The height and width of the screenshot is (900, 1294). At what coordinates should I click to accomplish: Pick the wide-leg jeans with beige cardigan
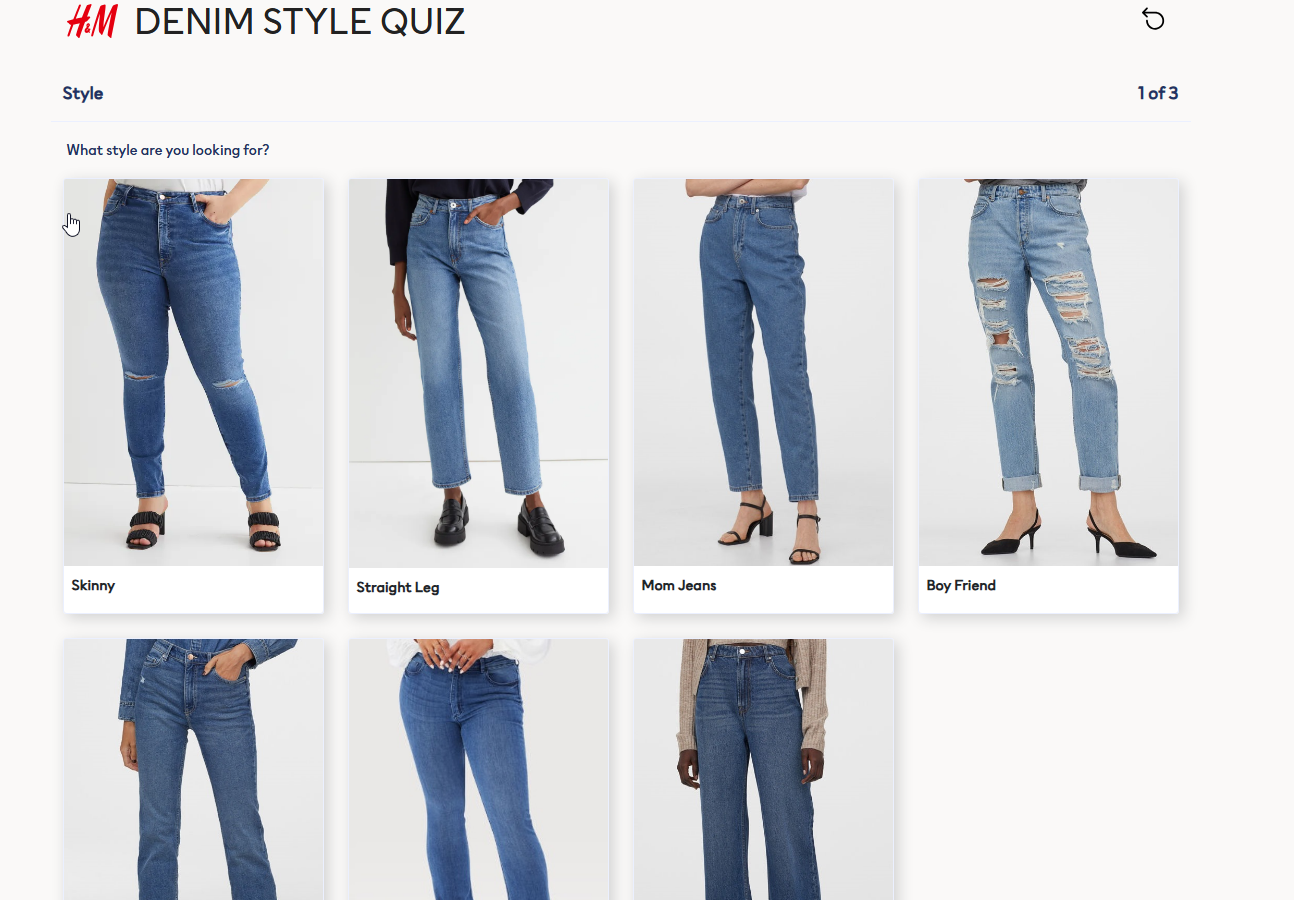764,769
